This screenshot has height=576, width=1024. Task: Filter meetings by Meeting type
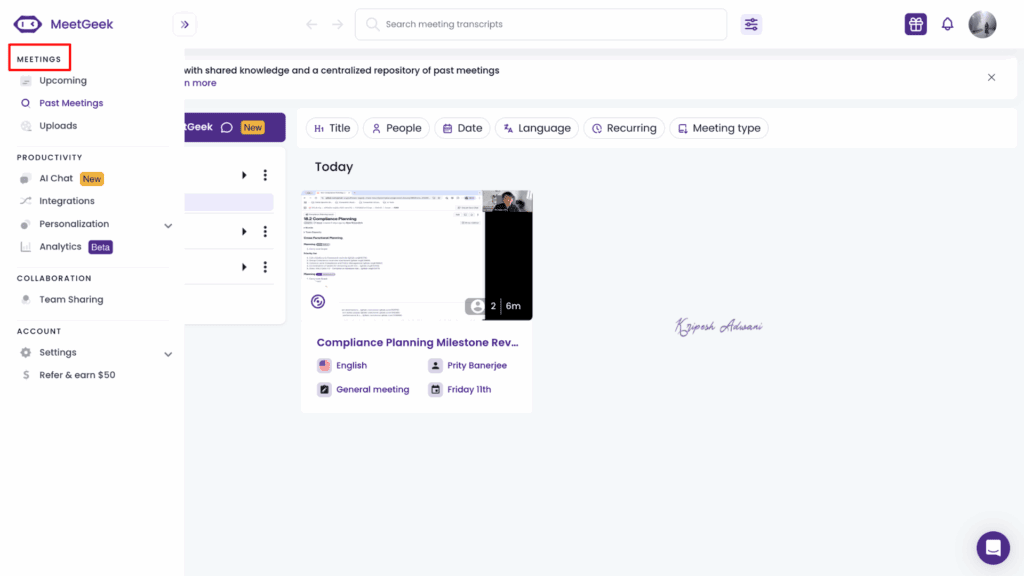pos(718,127)
